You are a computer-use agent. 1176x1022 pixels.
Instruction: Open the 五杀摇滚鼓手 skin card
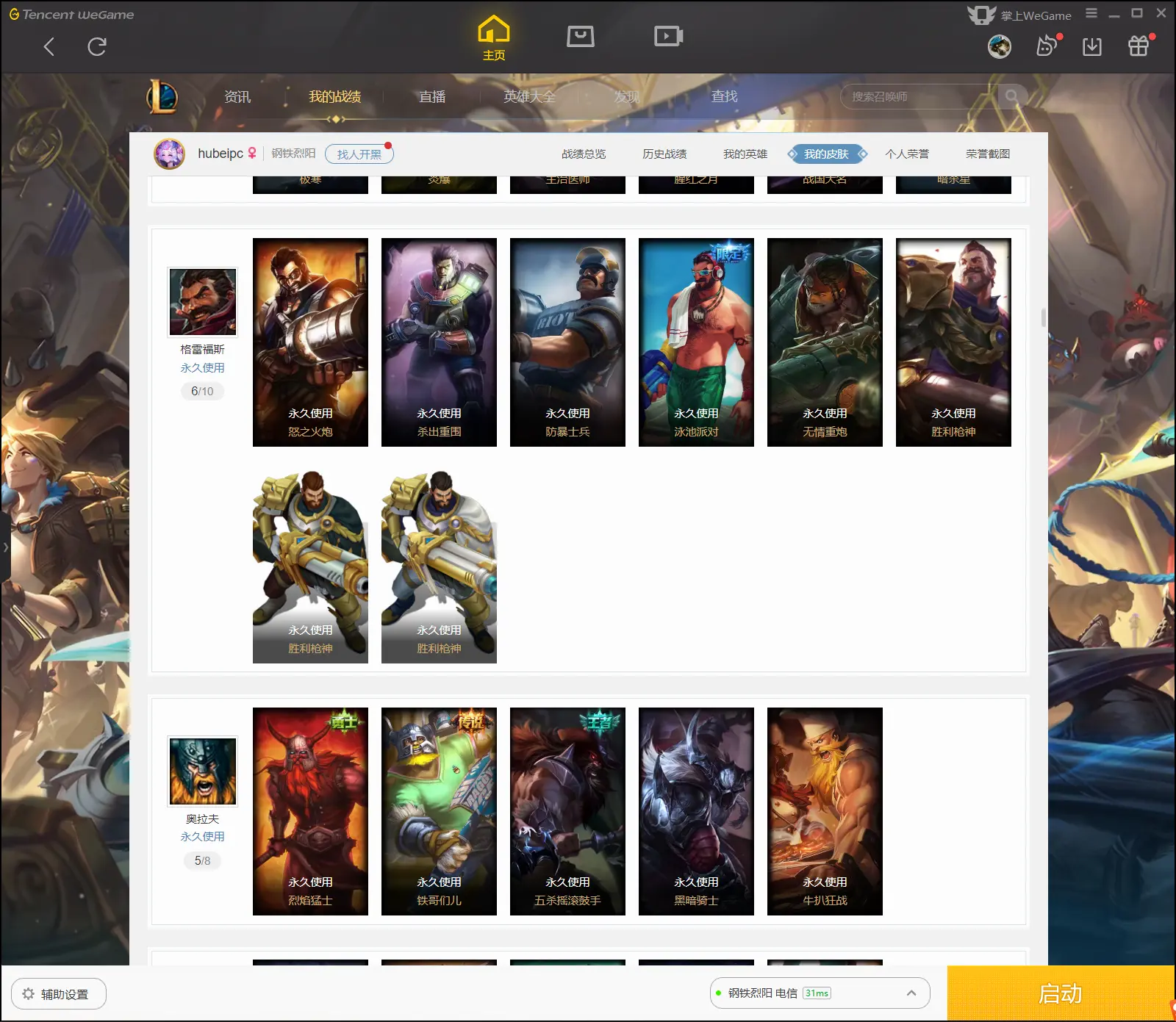pyautogui.click(x=567, y=811)
